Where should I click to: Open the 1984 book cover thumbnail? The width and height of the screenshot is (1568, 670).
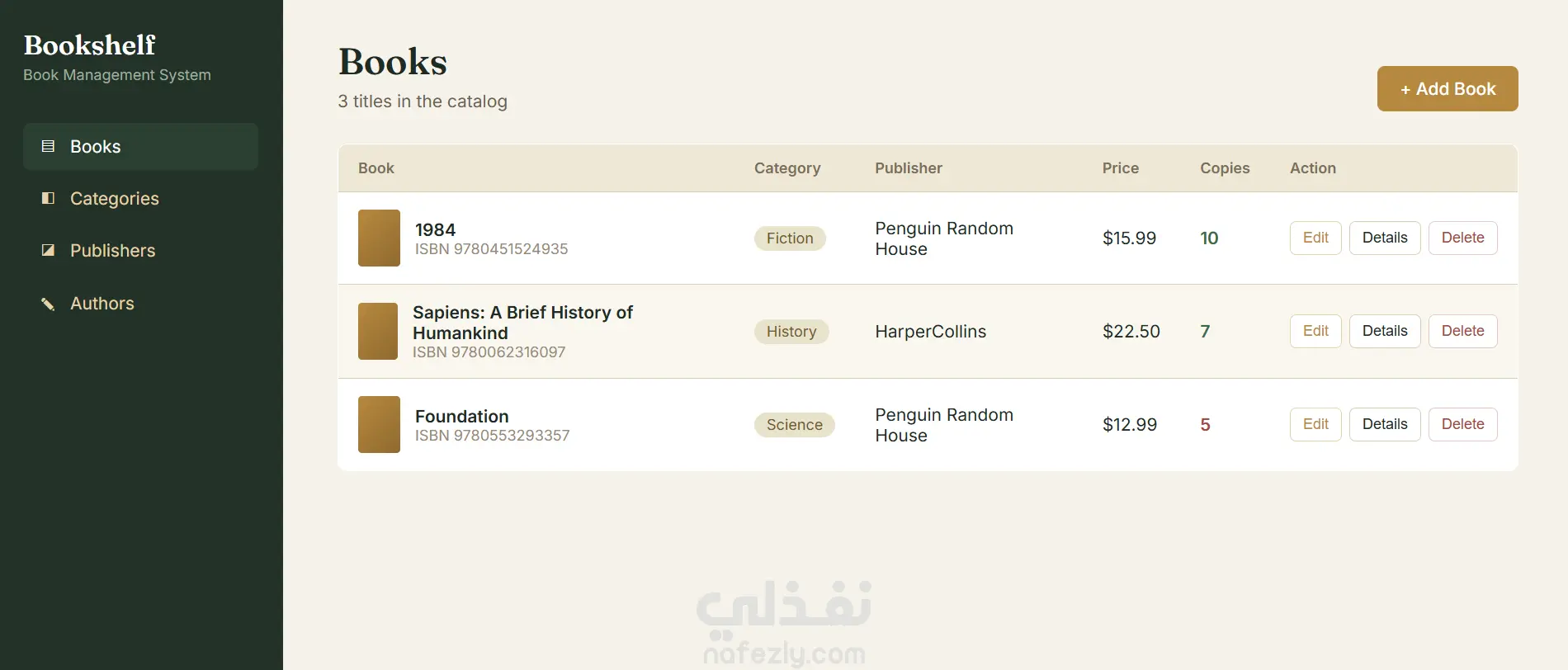tap(379, 238)
